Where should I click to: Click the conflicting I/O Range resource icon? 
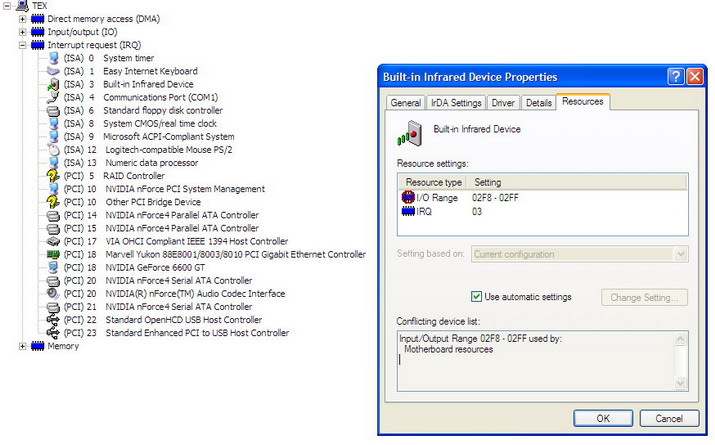click(x=408, y=197)
